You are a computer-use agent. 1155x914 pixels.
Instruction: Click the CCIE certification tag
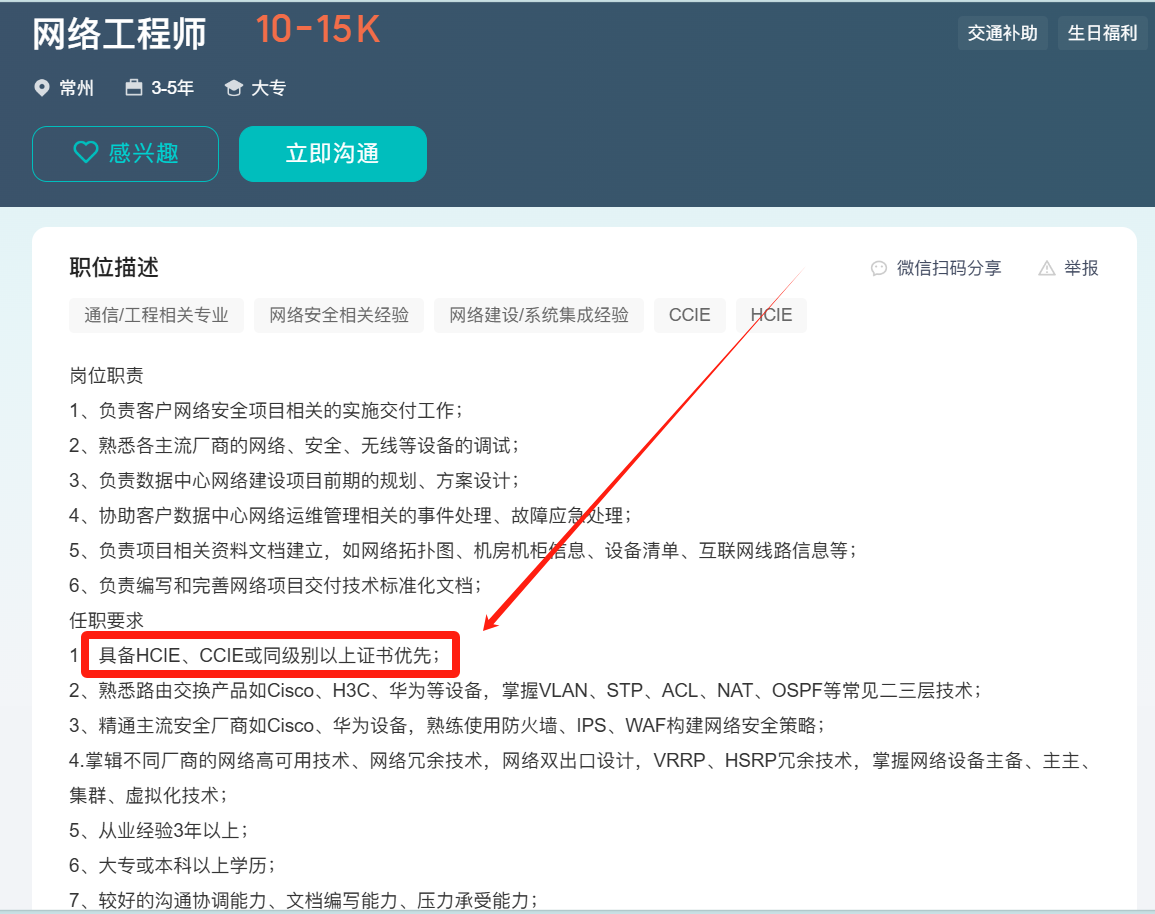(689, 315)
